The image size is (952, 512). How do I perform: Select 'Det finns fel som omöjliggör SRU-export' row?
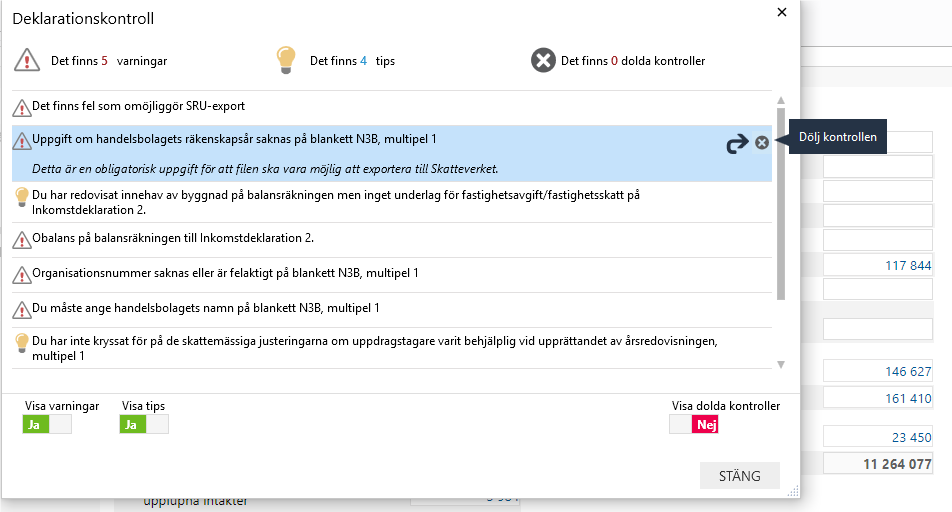pyautogui.click(x=392, y=108)
